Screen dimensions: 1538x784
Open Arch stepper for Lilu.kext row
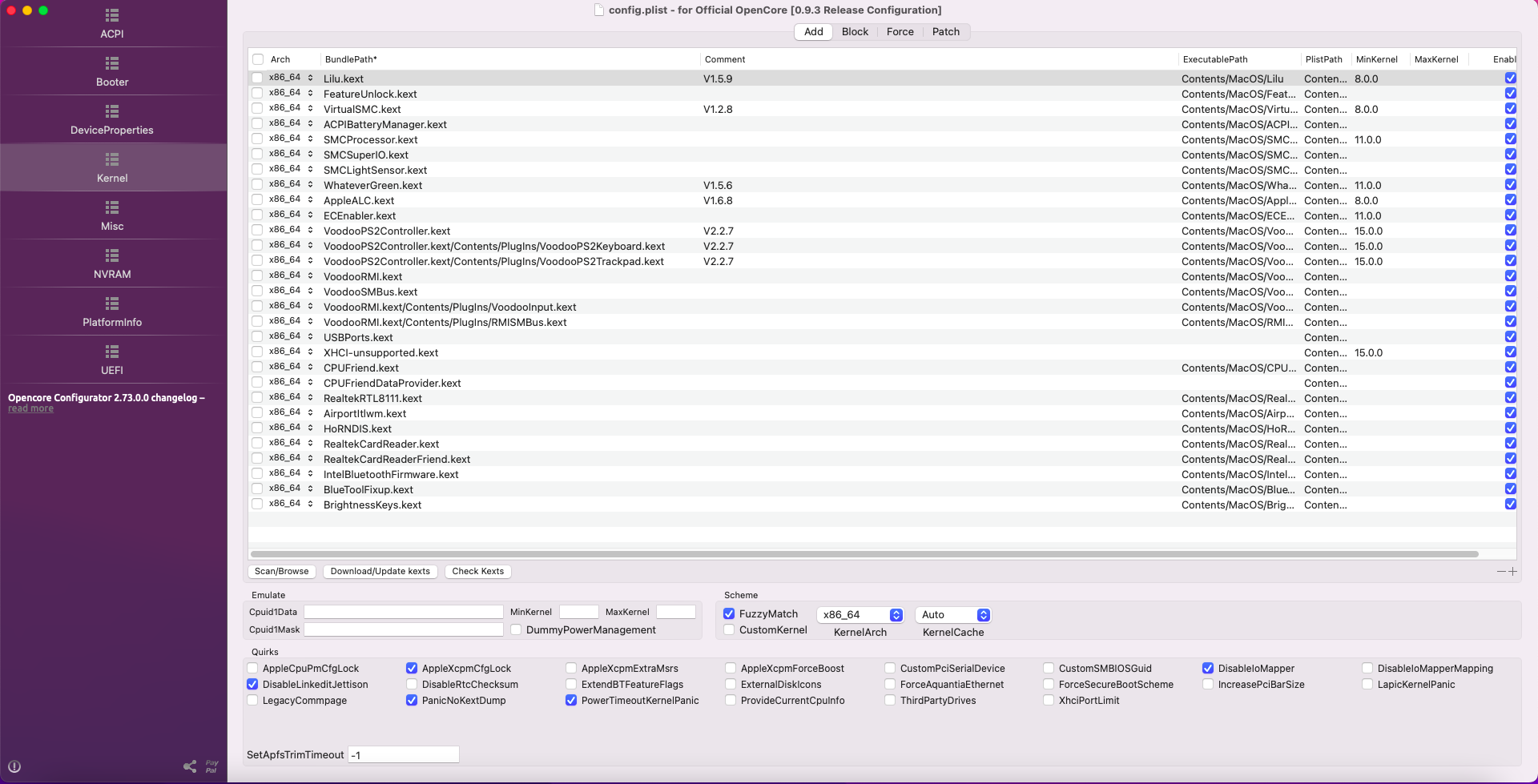(310, 78)
